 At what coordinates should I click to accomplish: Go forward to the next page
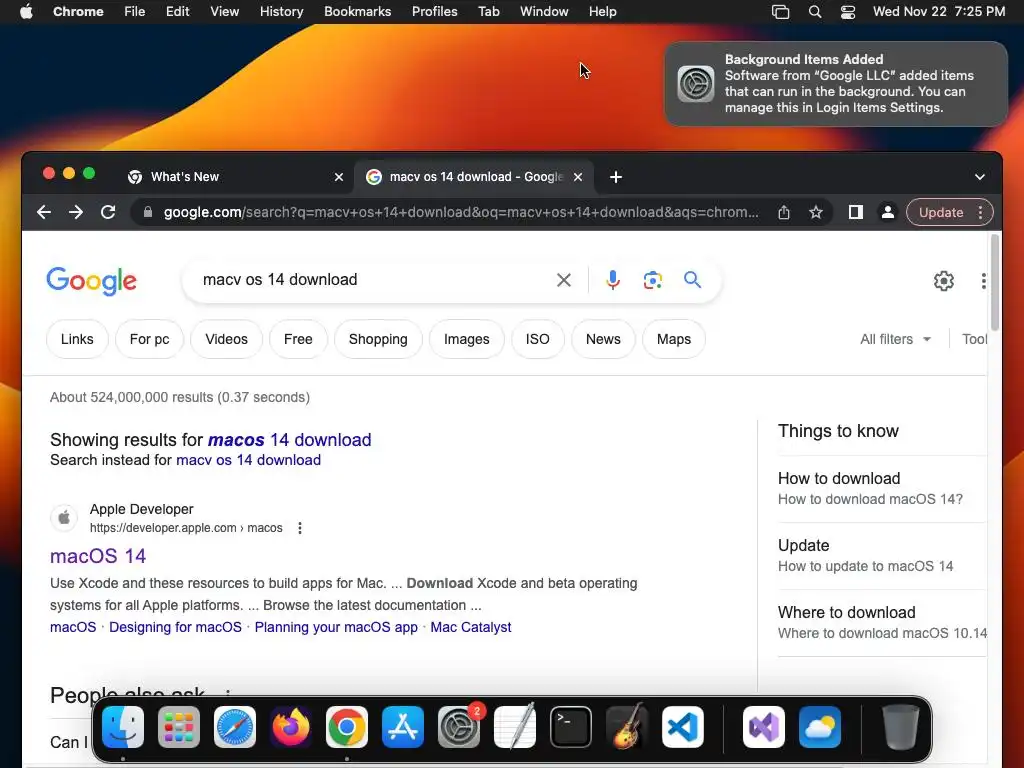(76, 212)
